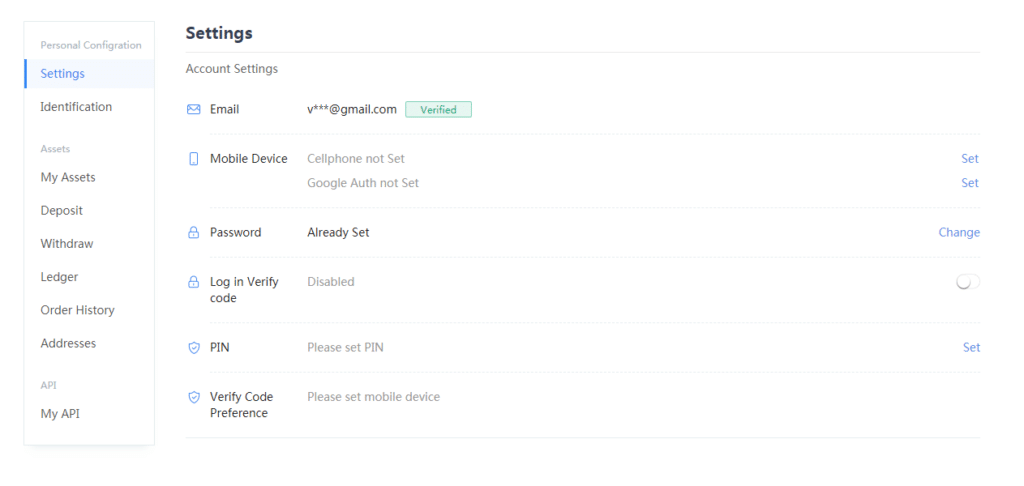Change the account password
Image resolution: width=1024 pixels, height=486 pixels.
point(958,233)
